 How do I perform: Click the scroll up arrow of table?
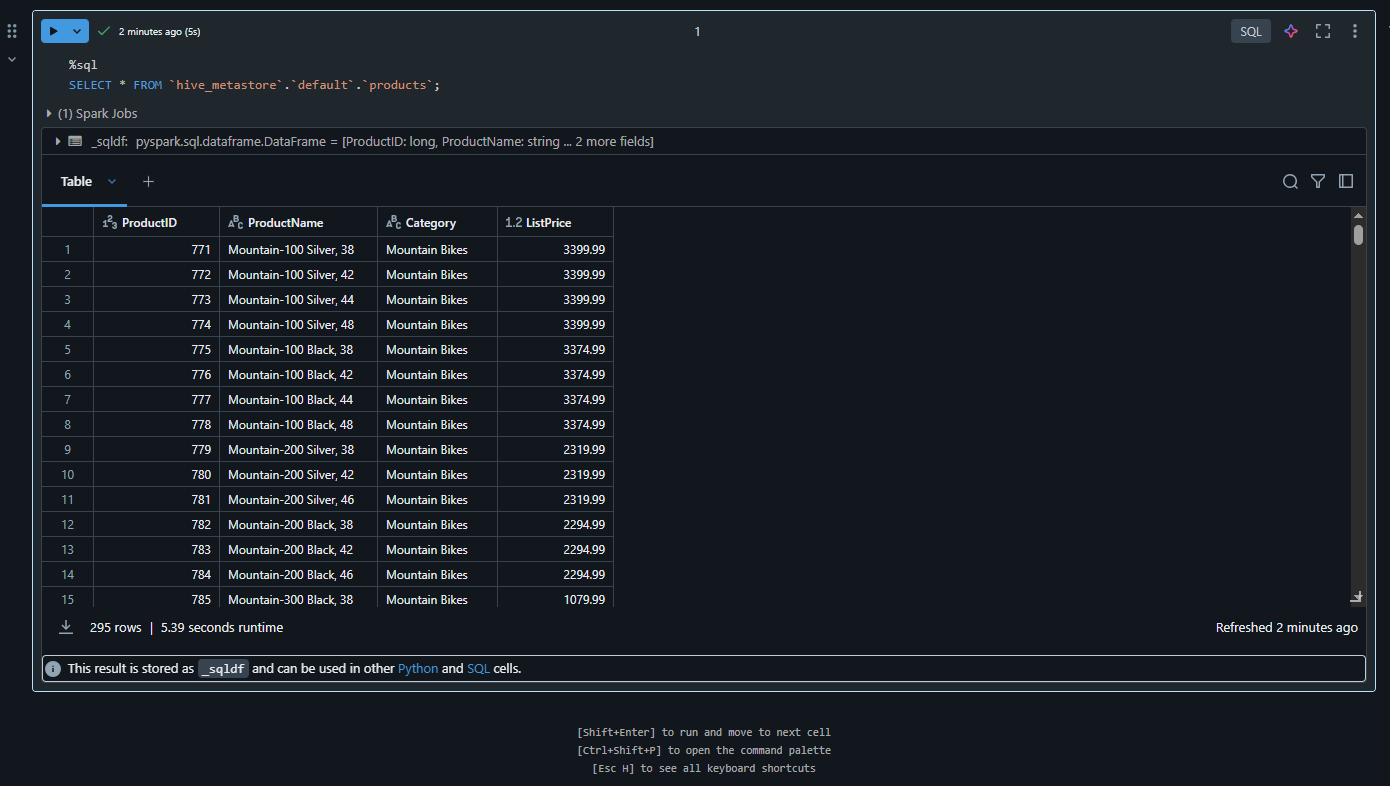tap(1358, 214)
